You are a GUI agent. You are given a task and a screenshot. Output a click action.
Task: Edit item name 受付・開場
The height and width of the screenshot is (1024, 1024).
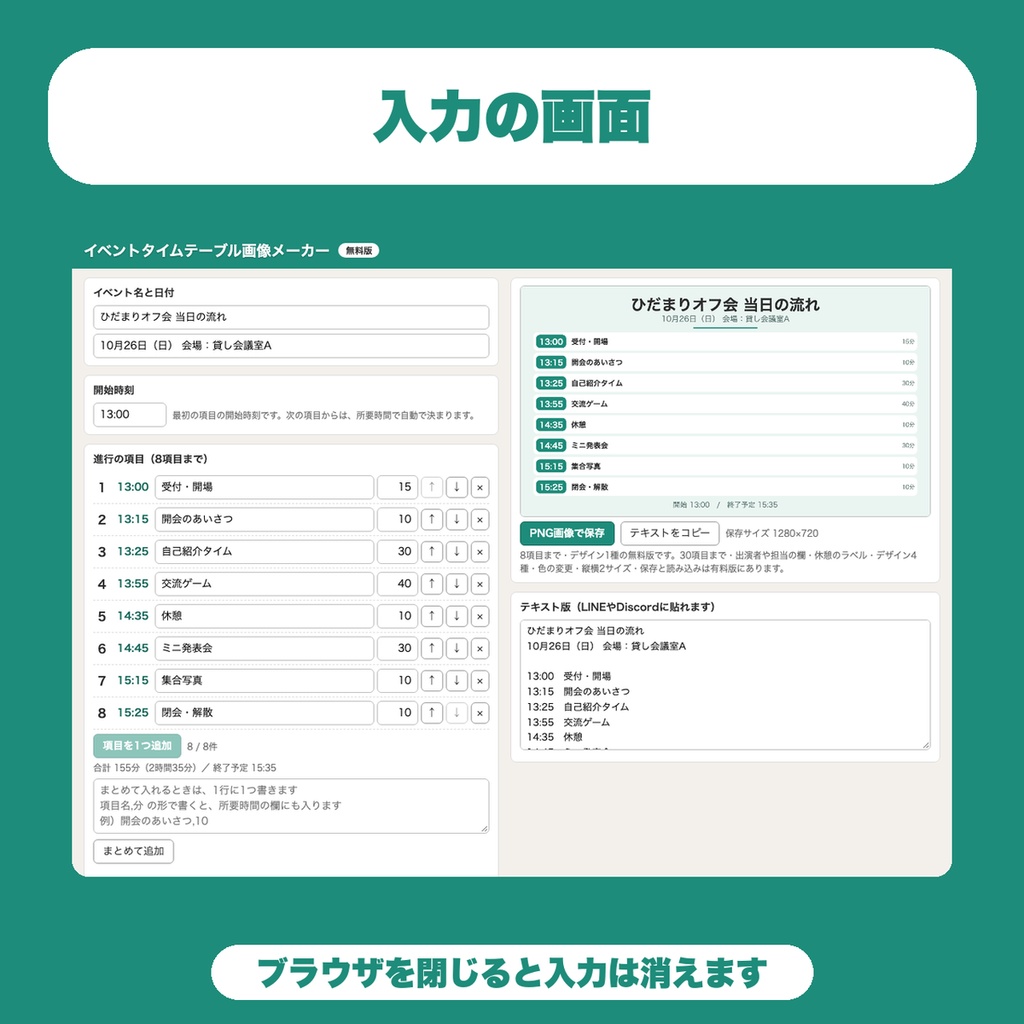coord(264,487)
